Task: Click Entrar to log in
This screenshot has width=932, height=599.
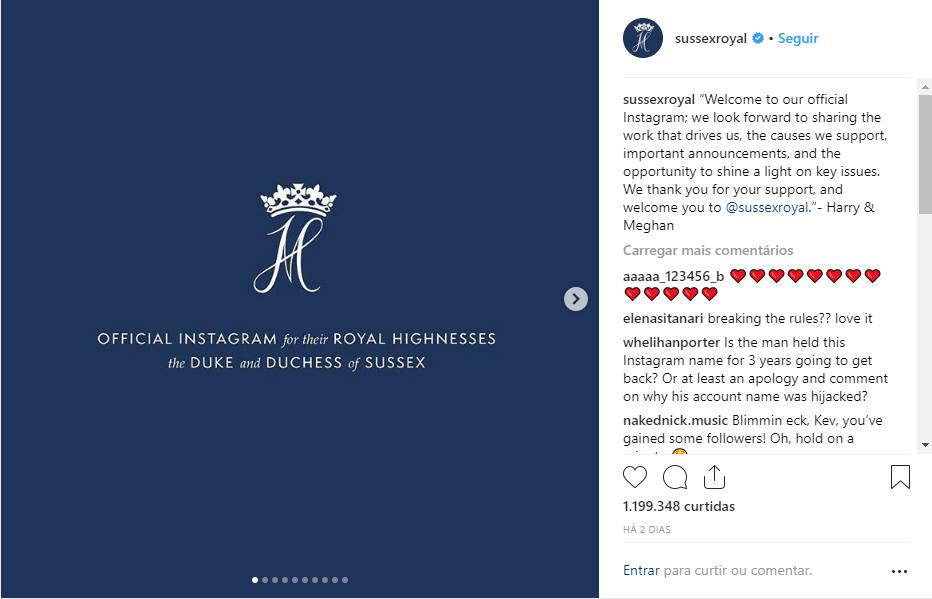Action: pyautogui.click(x=641, y=571)
